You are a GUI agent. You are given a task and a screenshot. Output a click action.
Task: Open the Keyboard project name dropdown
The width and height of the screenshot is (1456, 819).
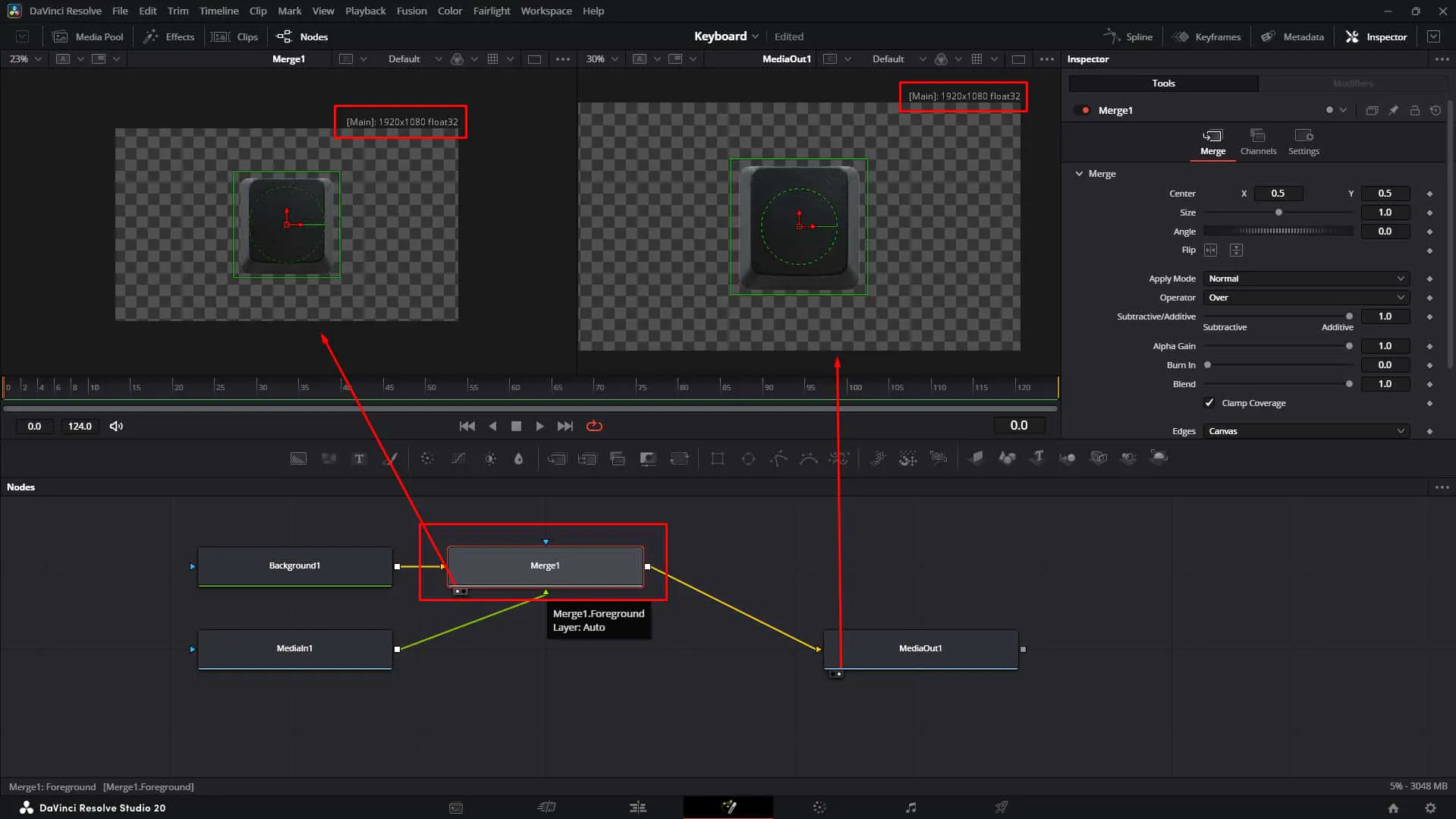click(x=726, y=36)
